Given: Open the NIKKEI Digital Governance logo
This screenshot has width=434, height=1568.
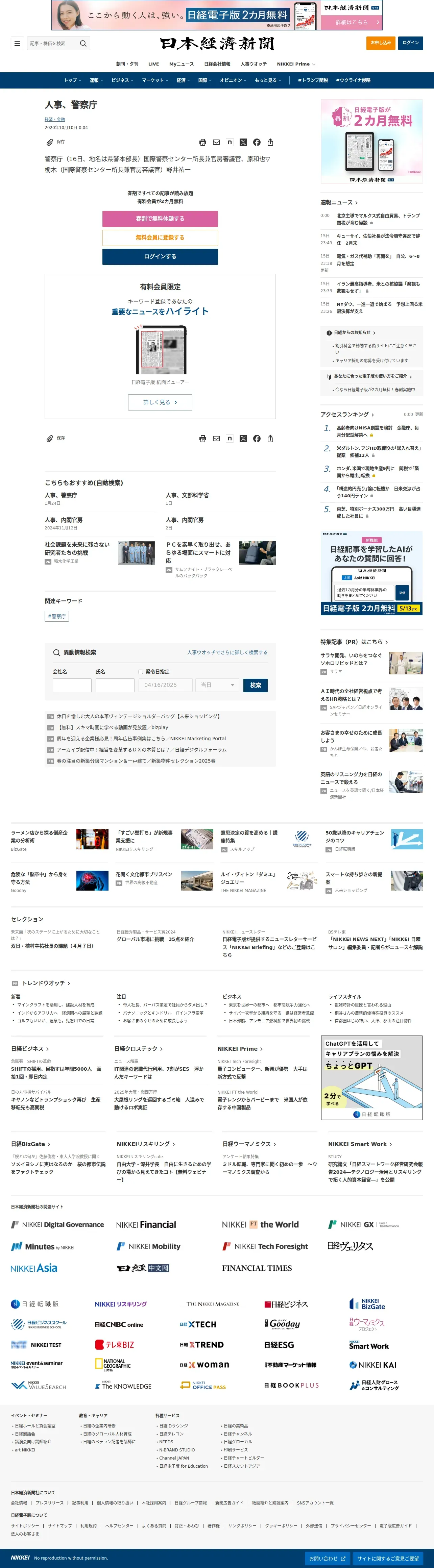Looking at the screenshot, I should [x=58, y=1225].
